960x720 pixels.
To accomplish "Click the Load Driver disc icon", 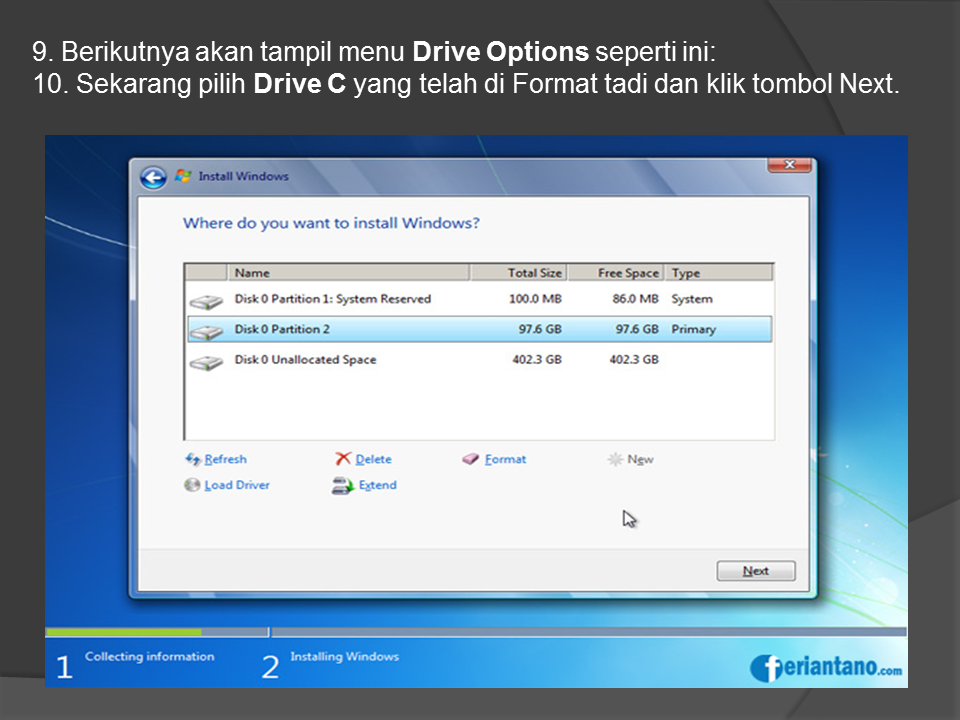I will pyautogui.click(x=192, y=485).
